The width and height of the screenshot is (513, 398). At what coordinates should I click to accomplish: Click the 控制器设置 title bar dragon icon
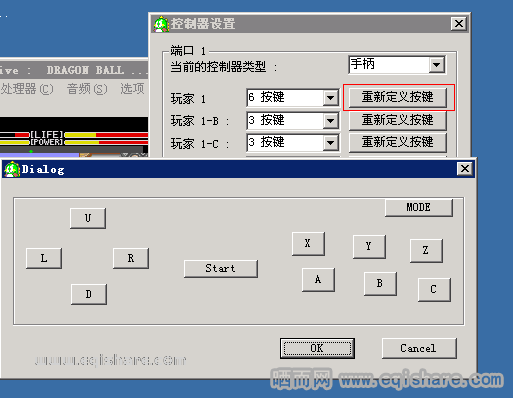[161, 24]
